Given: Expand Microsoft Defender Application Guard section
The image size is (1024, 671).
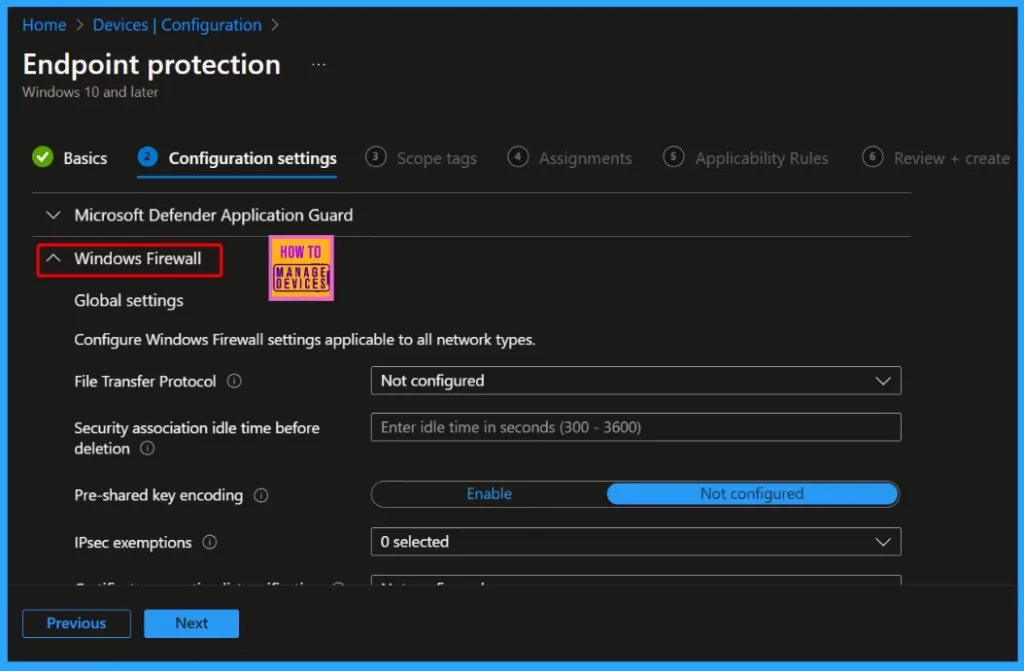Looking at the screenshot, I should click(212, 215).
